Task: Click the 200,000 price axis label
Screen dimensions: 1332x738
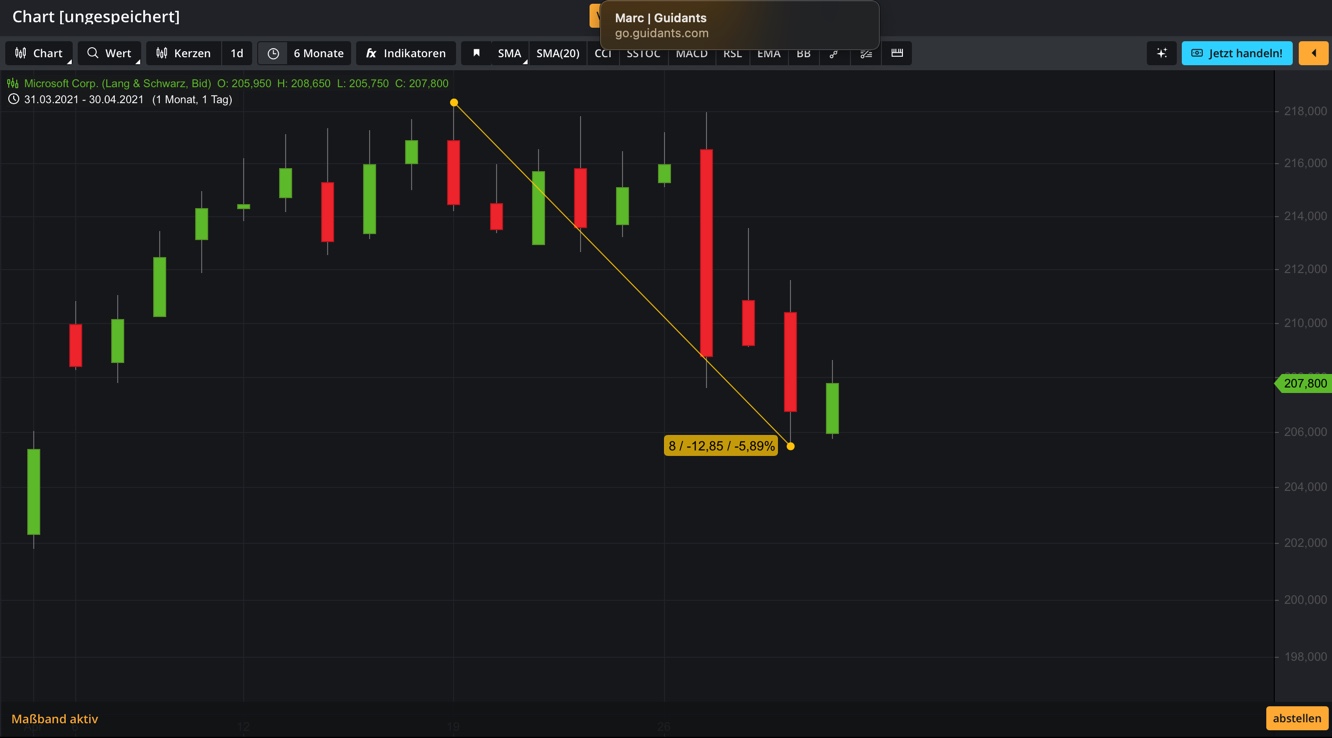Action: (x=1305, y=600)
